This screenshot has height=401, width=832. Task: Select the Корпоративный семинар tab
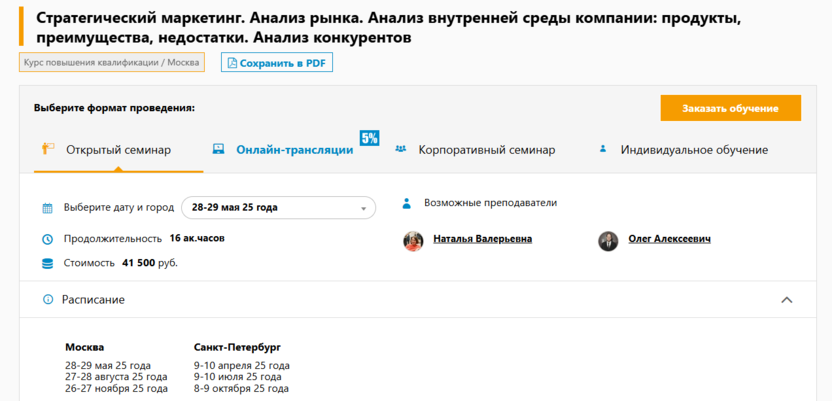486,150
